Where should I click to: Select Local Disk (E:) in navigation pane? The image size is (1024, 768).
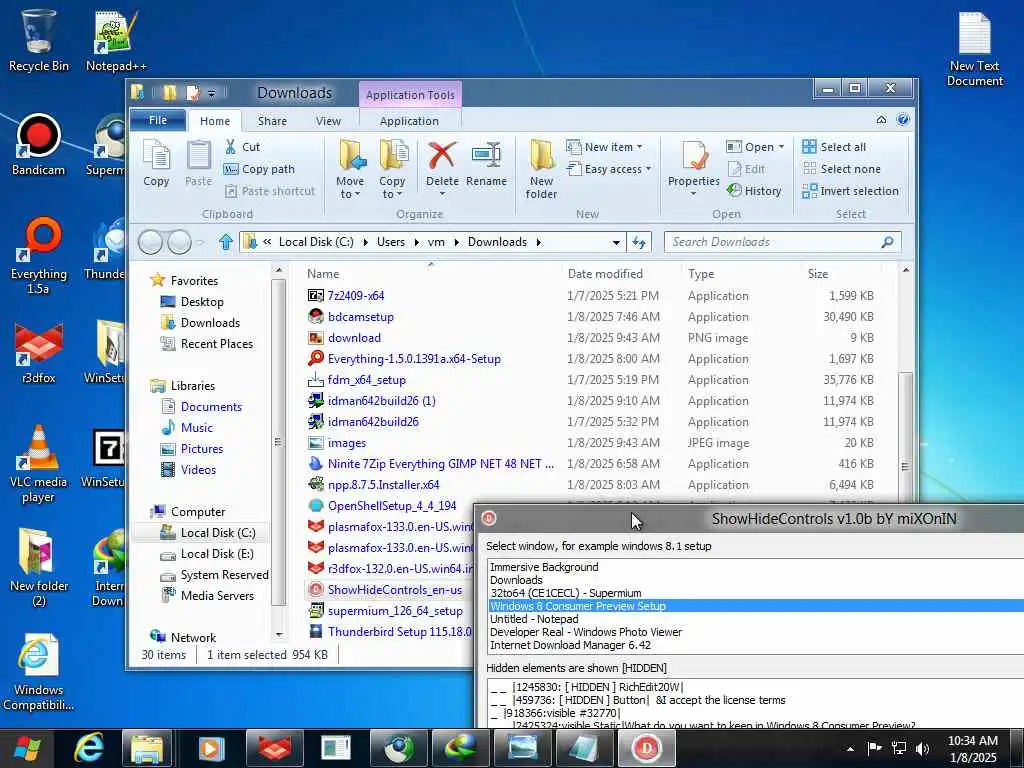coord(217,554)
